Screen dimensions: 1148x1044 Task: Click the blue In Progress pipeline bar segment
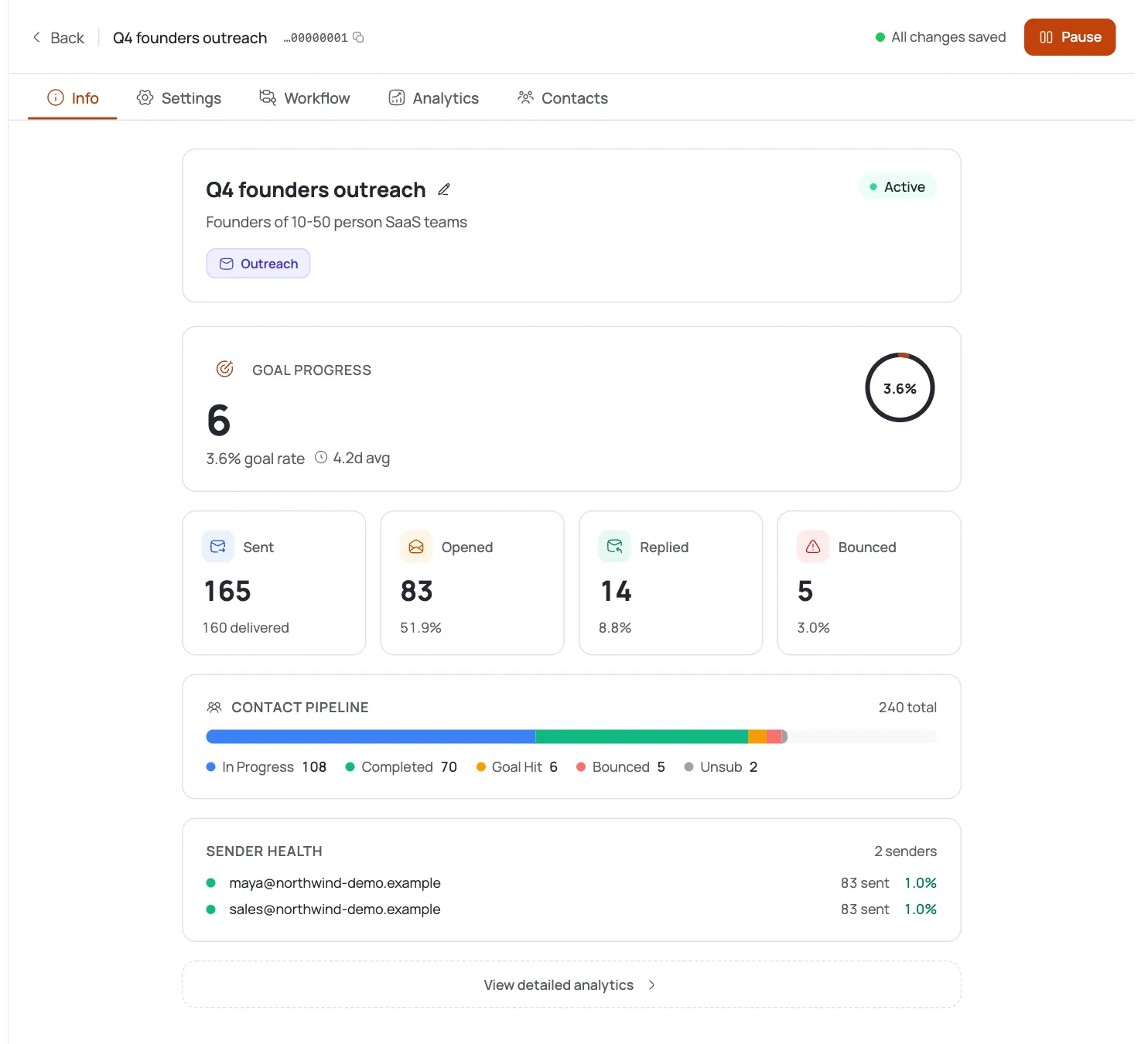pyautogui.click(x=371, y=736)
